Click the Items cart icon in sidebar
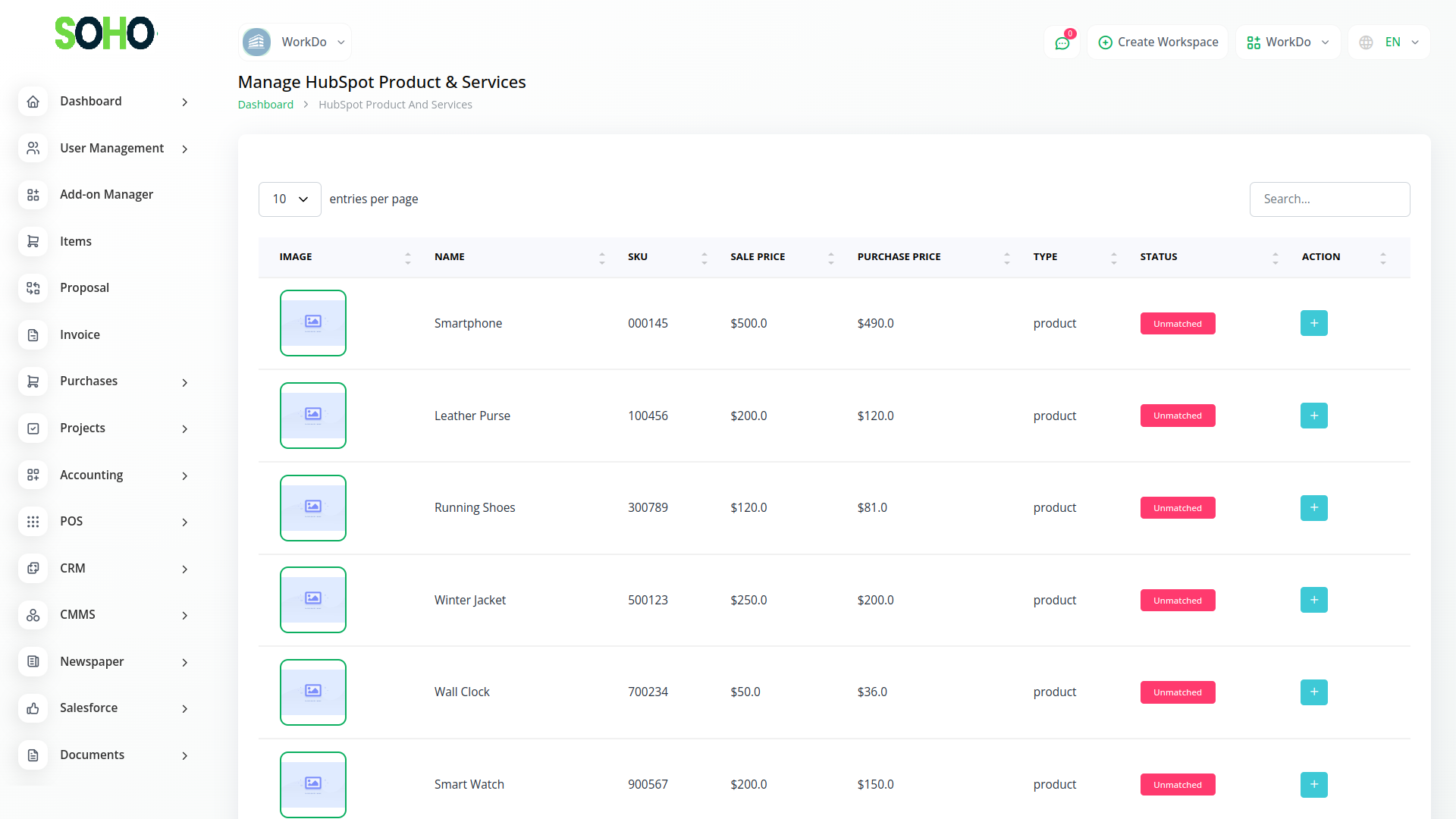 click(33, 241)
